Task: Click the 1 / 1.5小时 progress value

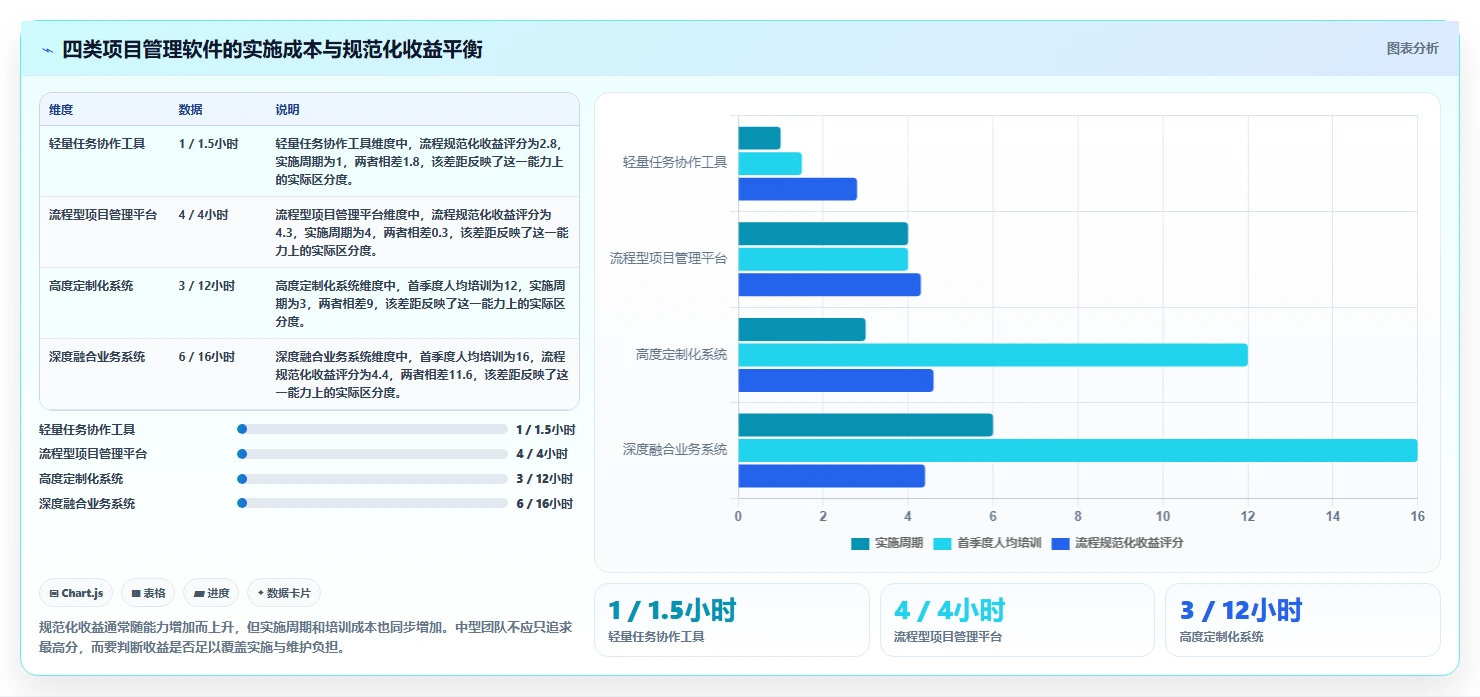Action: click(x=546, y=430)
